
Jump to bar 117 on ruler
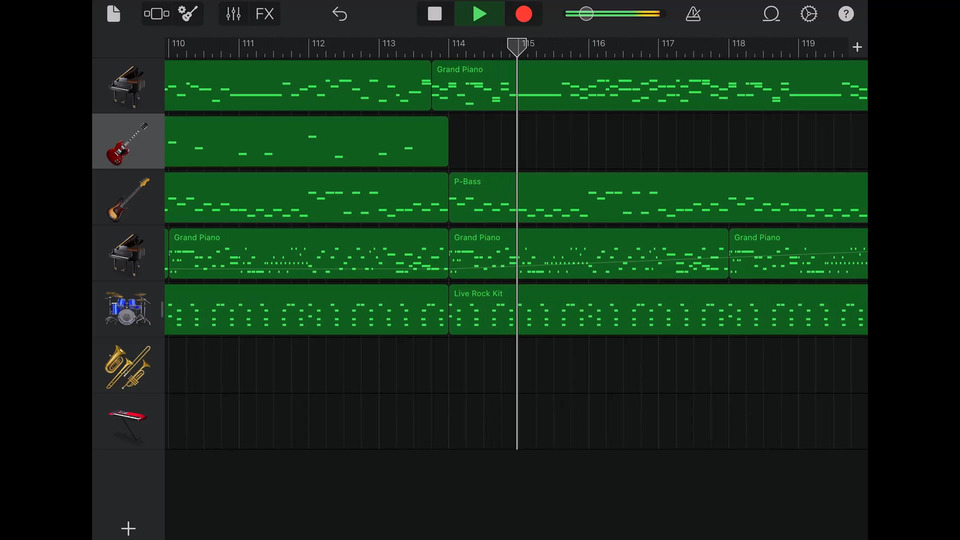[668, 43]
